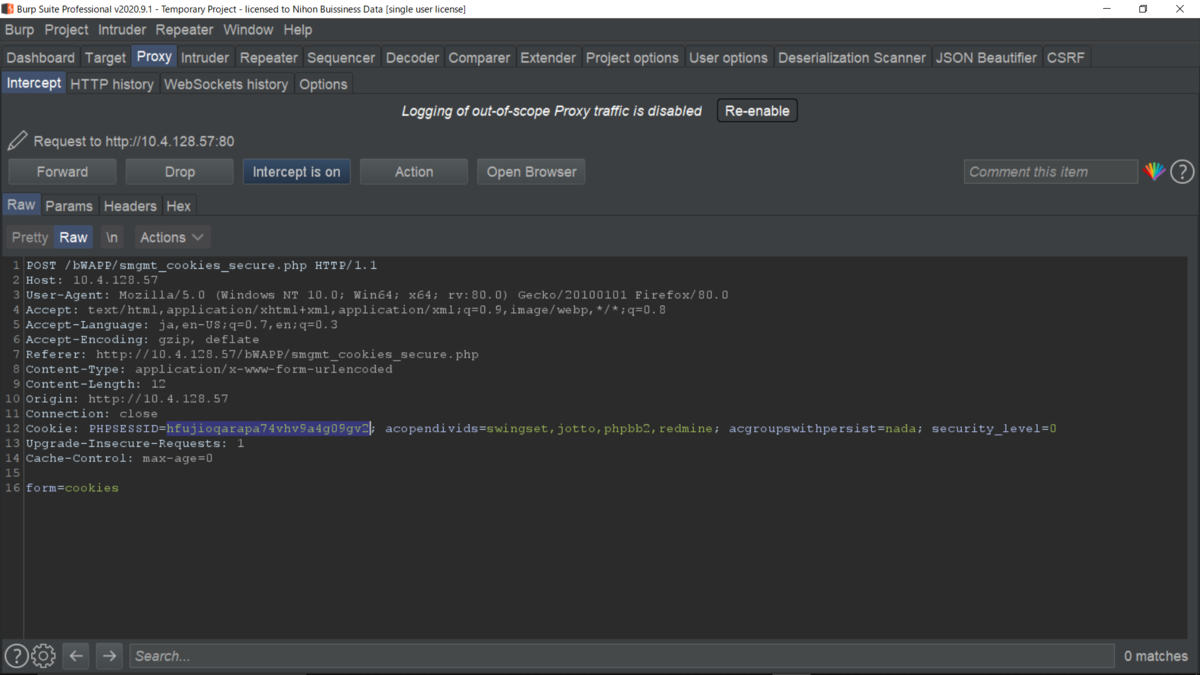The height and width of the screenshot is (675, 1200).
Task: Open the Help menu
Action: click(298, 30)
